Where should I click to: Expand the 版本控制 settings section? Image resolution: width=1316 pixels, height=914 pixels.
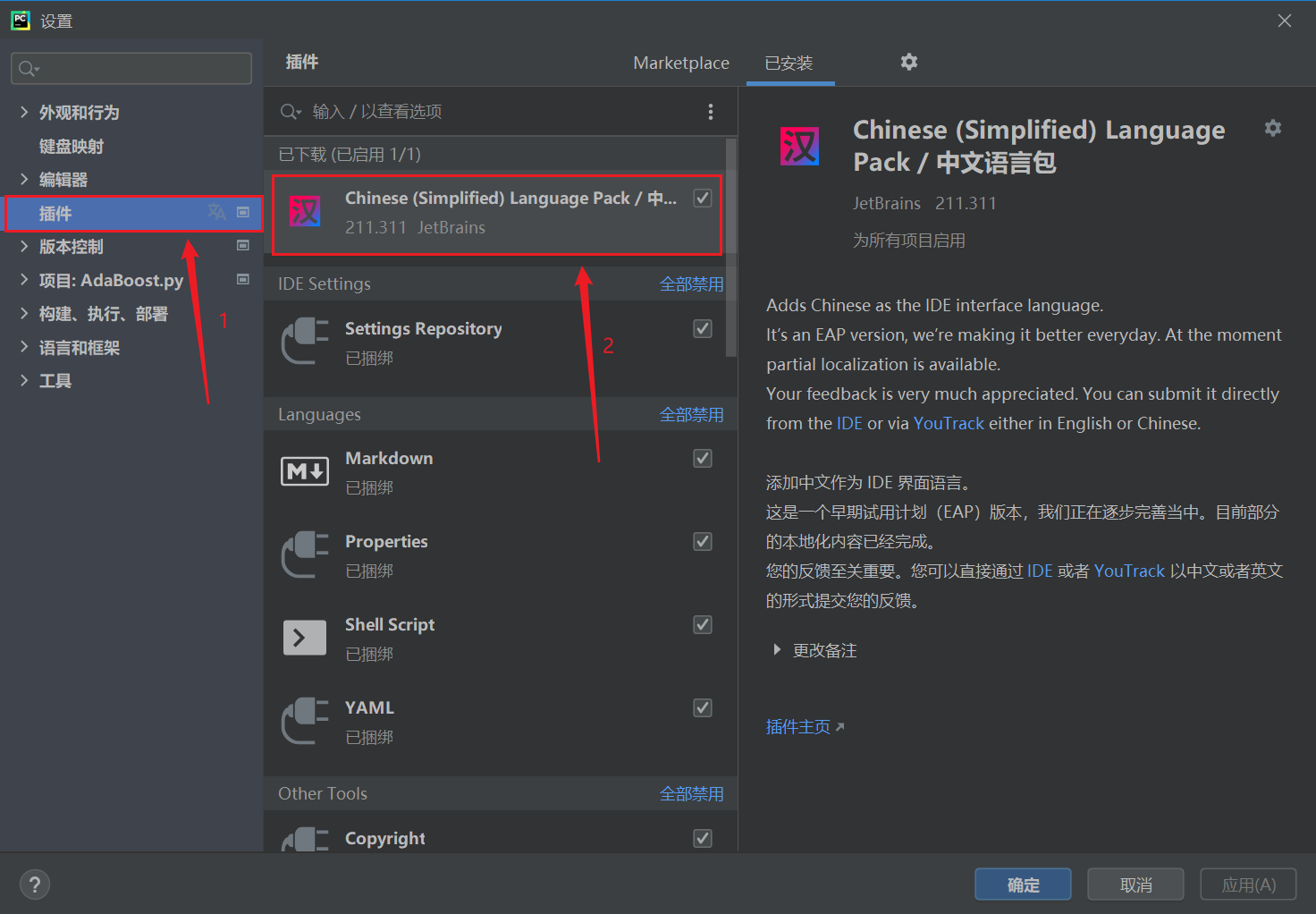(x=24, y=246)
